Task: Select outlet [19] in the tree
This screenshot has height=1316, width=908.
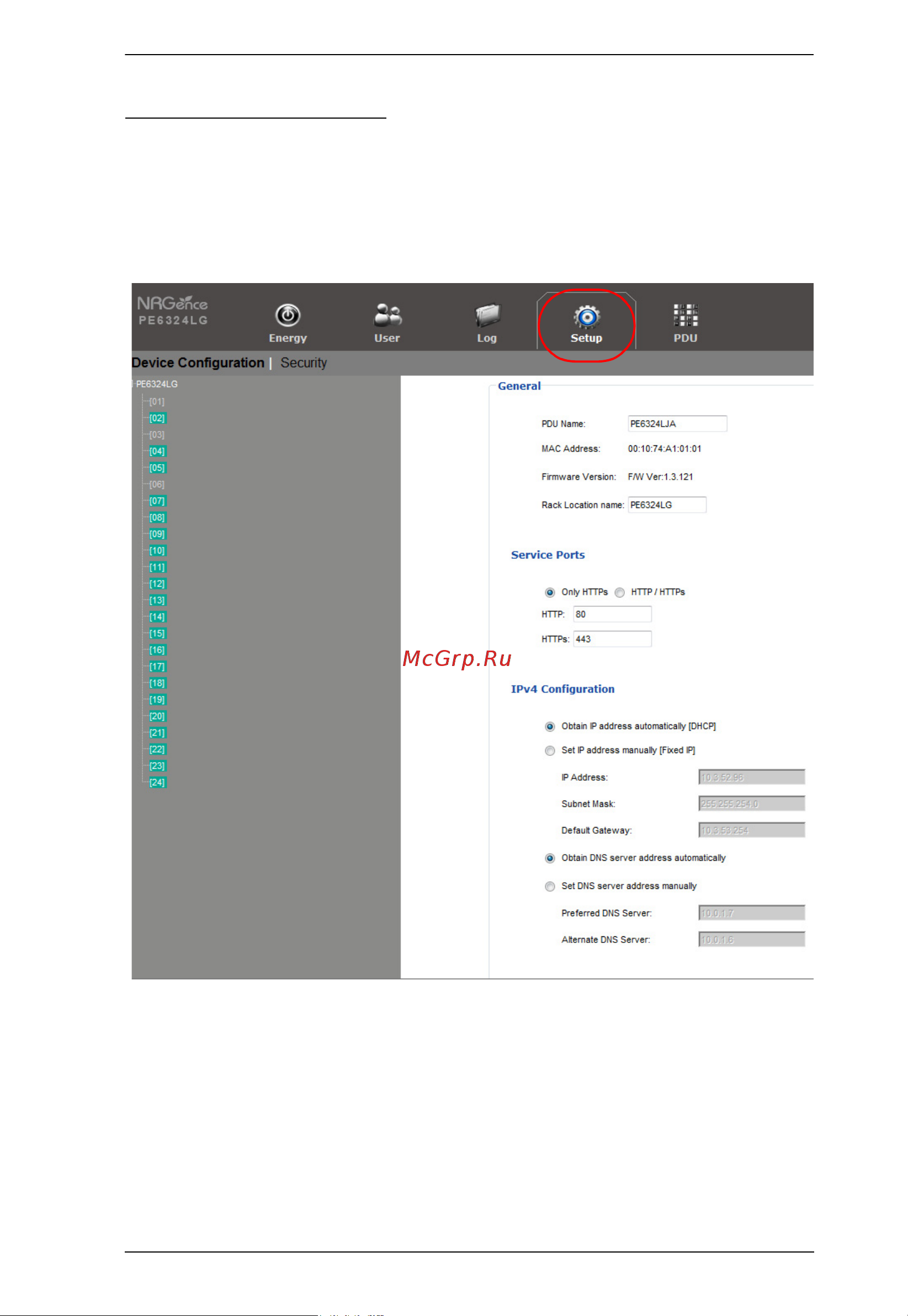Action: pyautogui.click(x=157, y=700)
